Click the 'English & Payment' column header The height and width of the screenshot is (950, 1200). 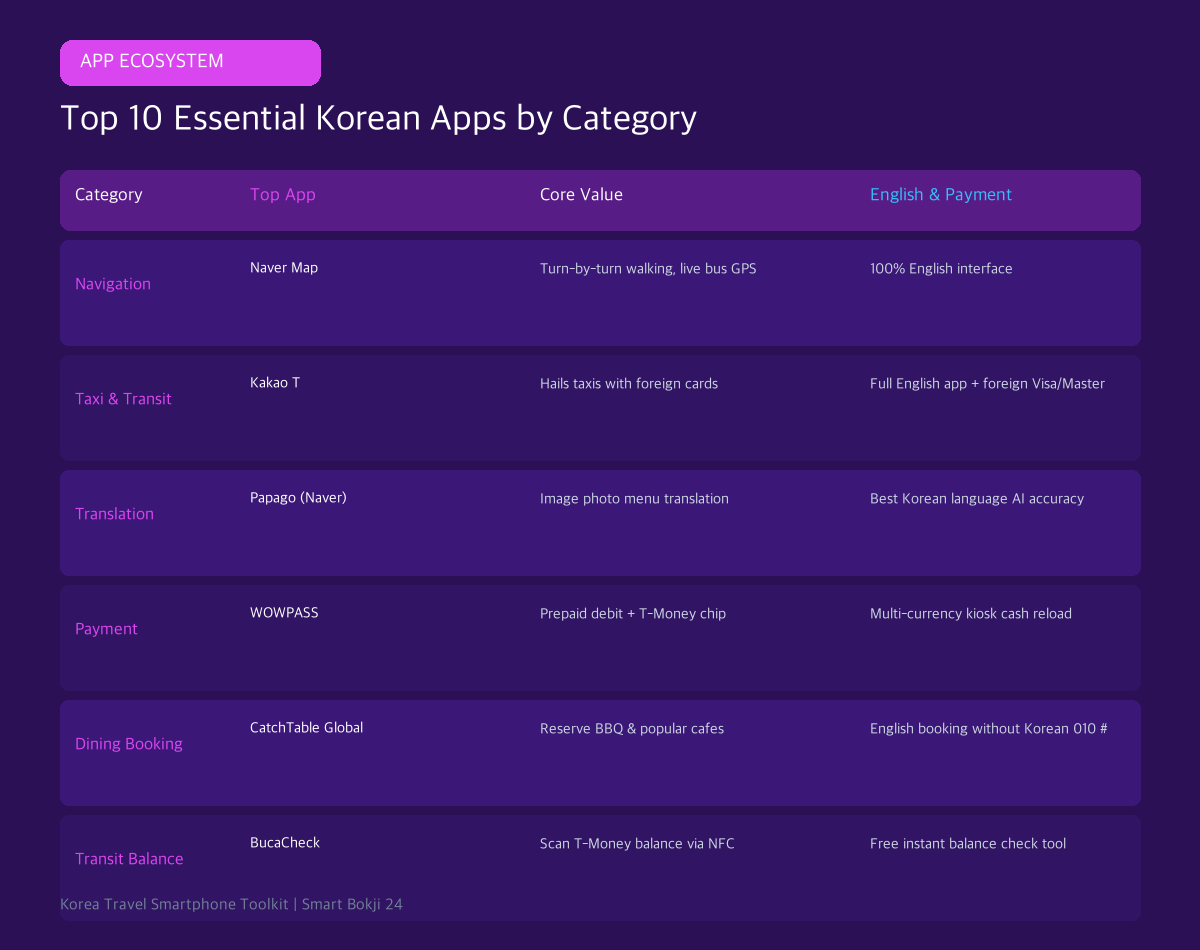click(x=941, y=195)
